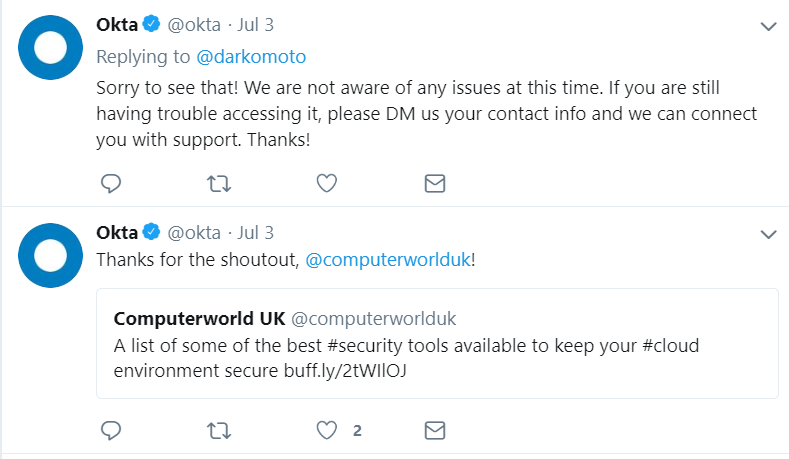Open the @computerworlduk mention in tweet text
The width and height of the screenshot is (789, 459).
[388, 260]
